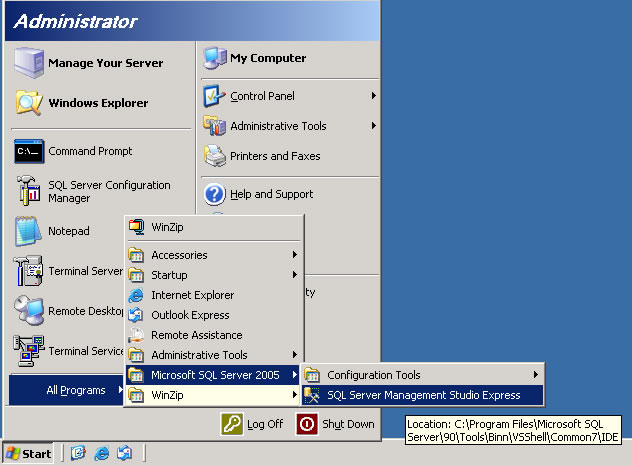Click the Printers and Faxes label
The width and height of the screenshot is (632, 466).
275,156
